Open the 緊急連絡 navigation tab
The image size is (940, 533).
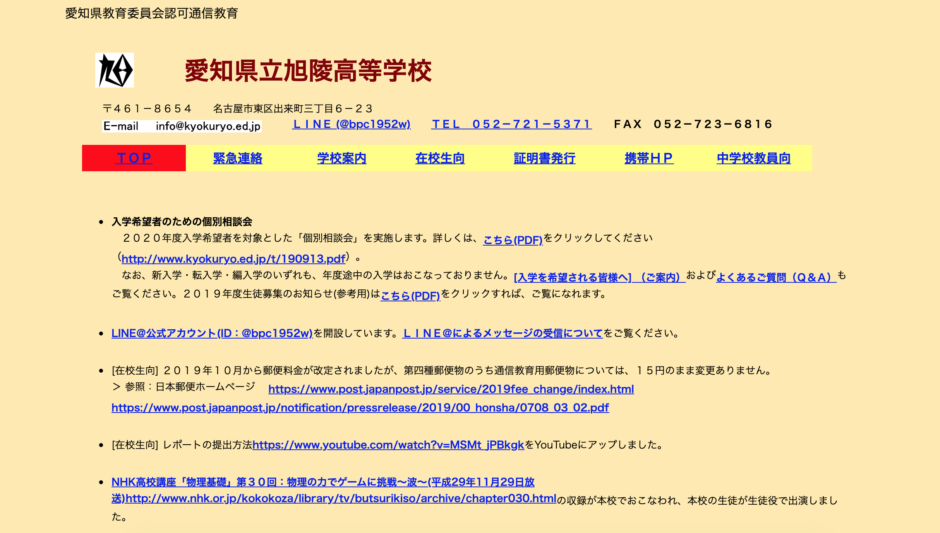[237, 158]
